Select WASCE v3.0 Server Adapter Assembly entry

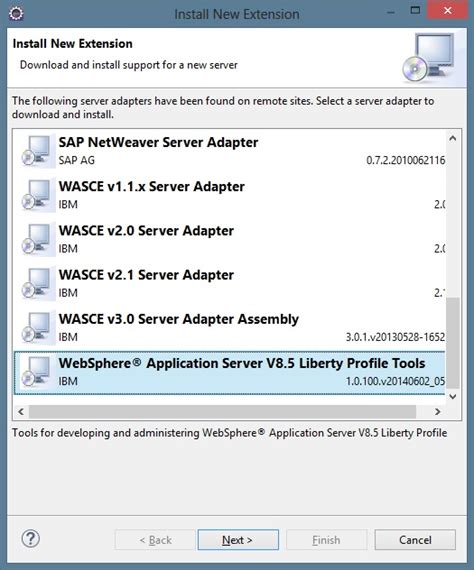click(229, 328)
